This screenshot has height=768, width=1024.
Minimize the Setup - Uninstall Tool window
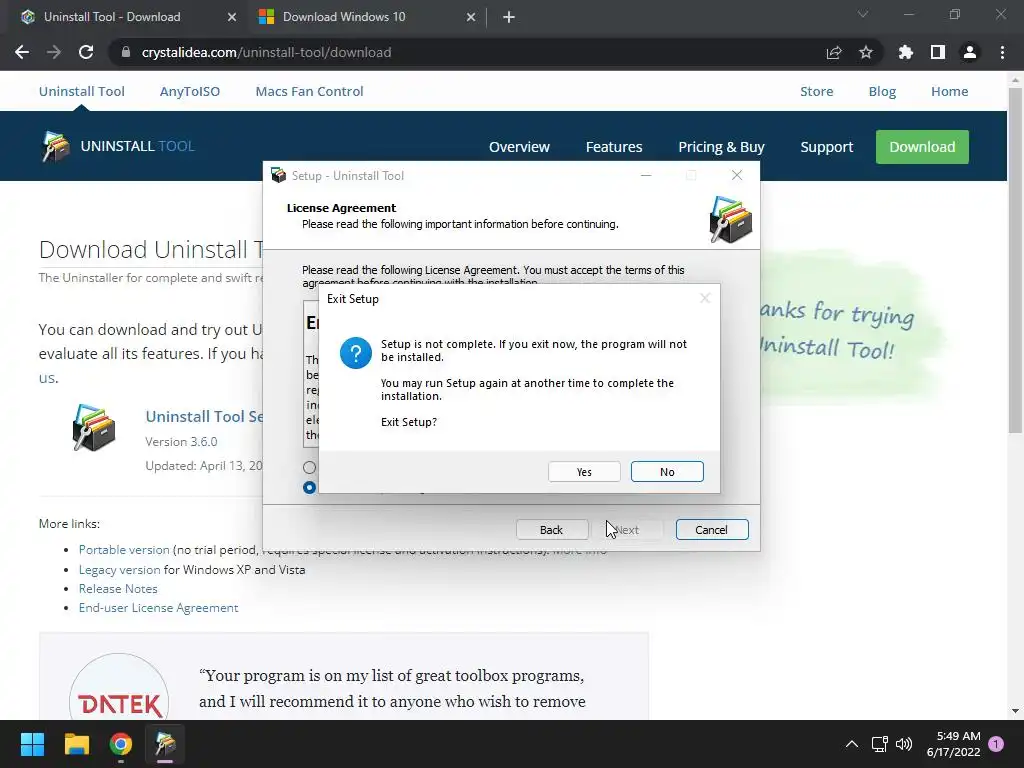[646, 175]
